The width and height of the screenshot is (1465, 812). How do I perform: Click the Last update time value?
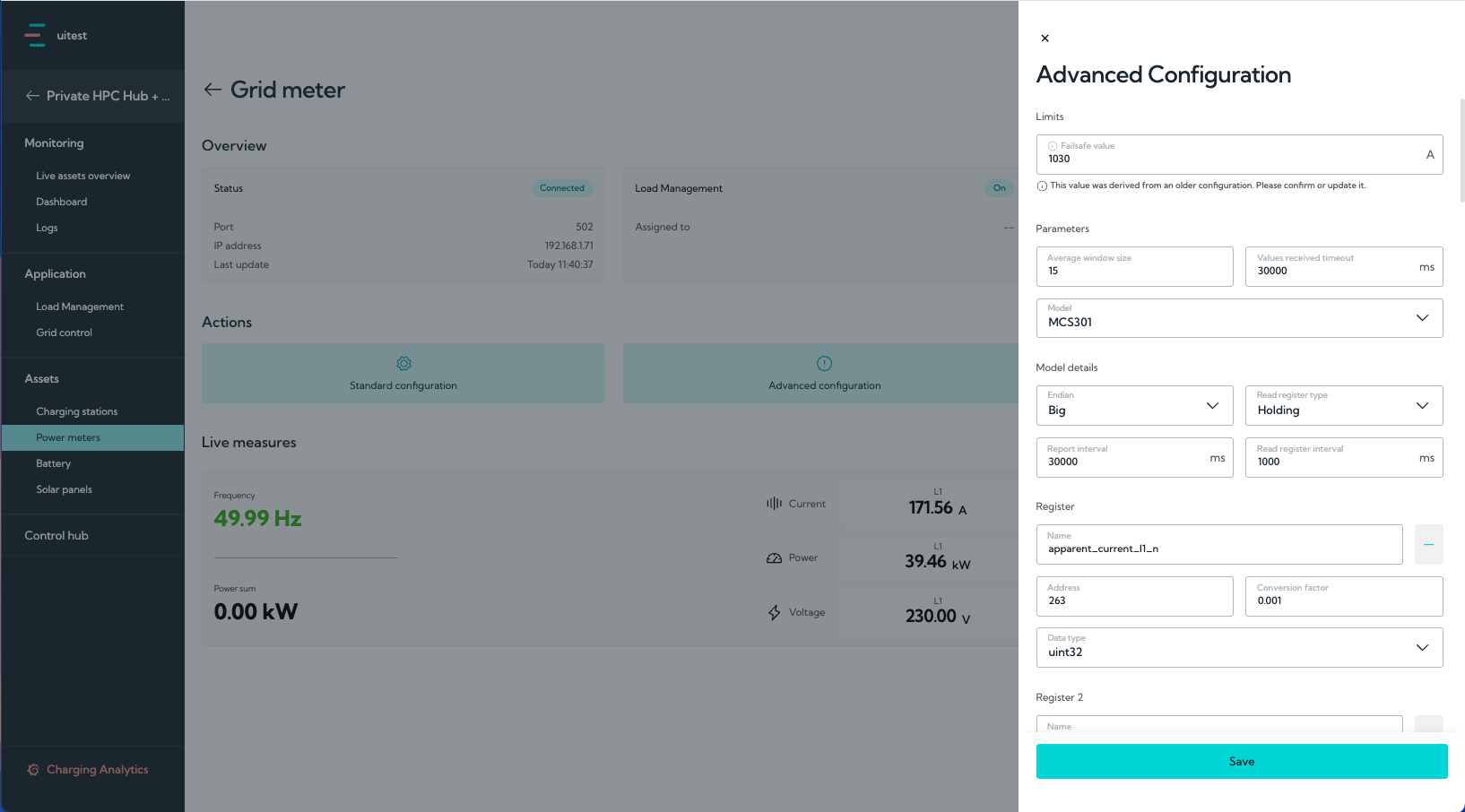coord(559,264)
